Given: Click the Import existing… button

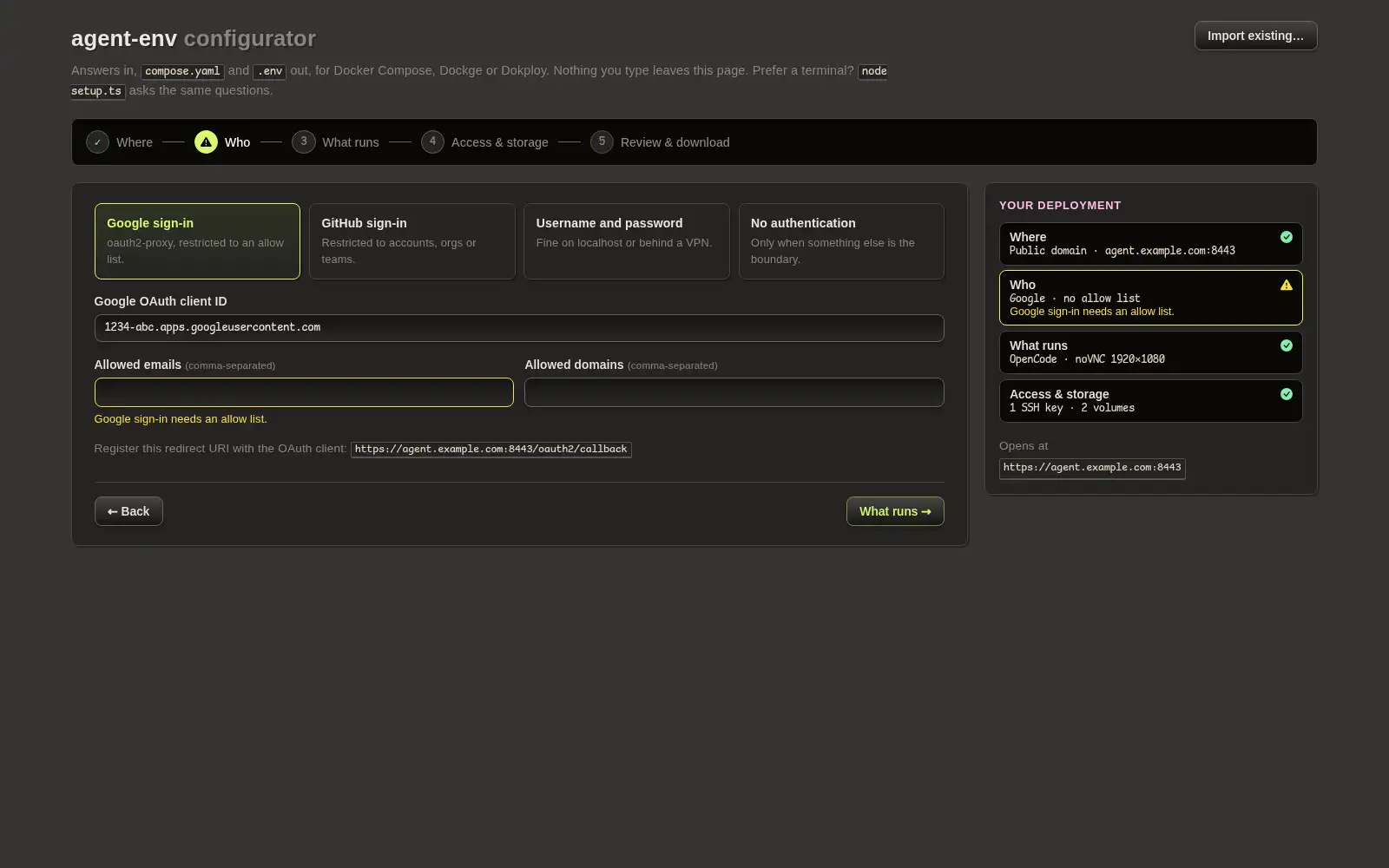Looking at the screenshot, I should click(x=1255, y=36).
